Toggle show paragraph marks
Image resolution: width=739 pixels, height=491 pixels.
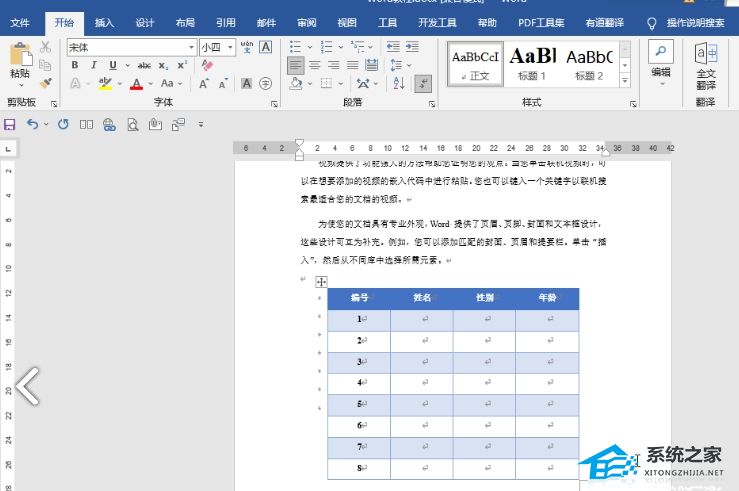[423, 84]
